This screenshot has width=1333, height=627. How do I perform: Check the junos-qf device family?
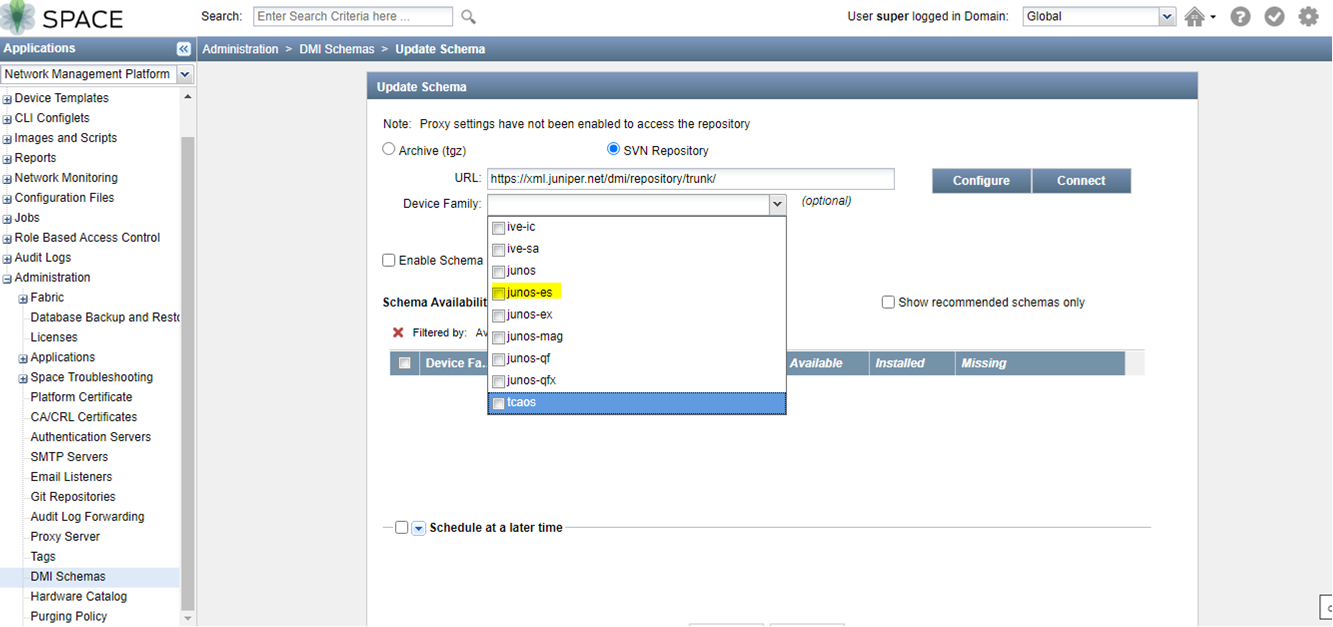click(498, 360)
